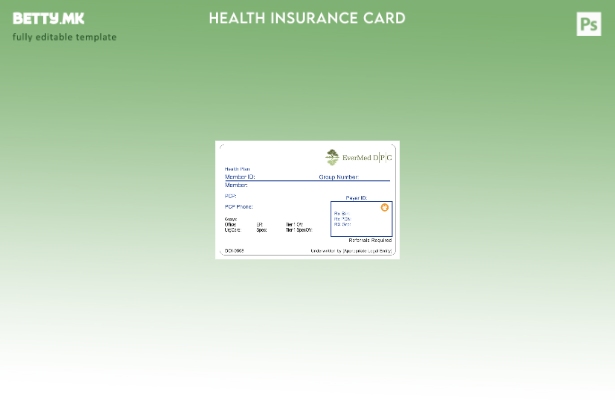The image size is (615, 400).
Task: Click the BETTY.MK logo
Action: [48, 18]
